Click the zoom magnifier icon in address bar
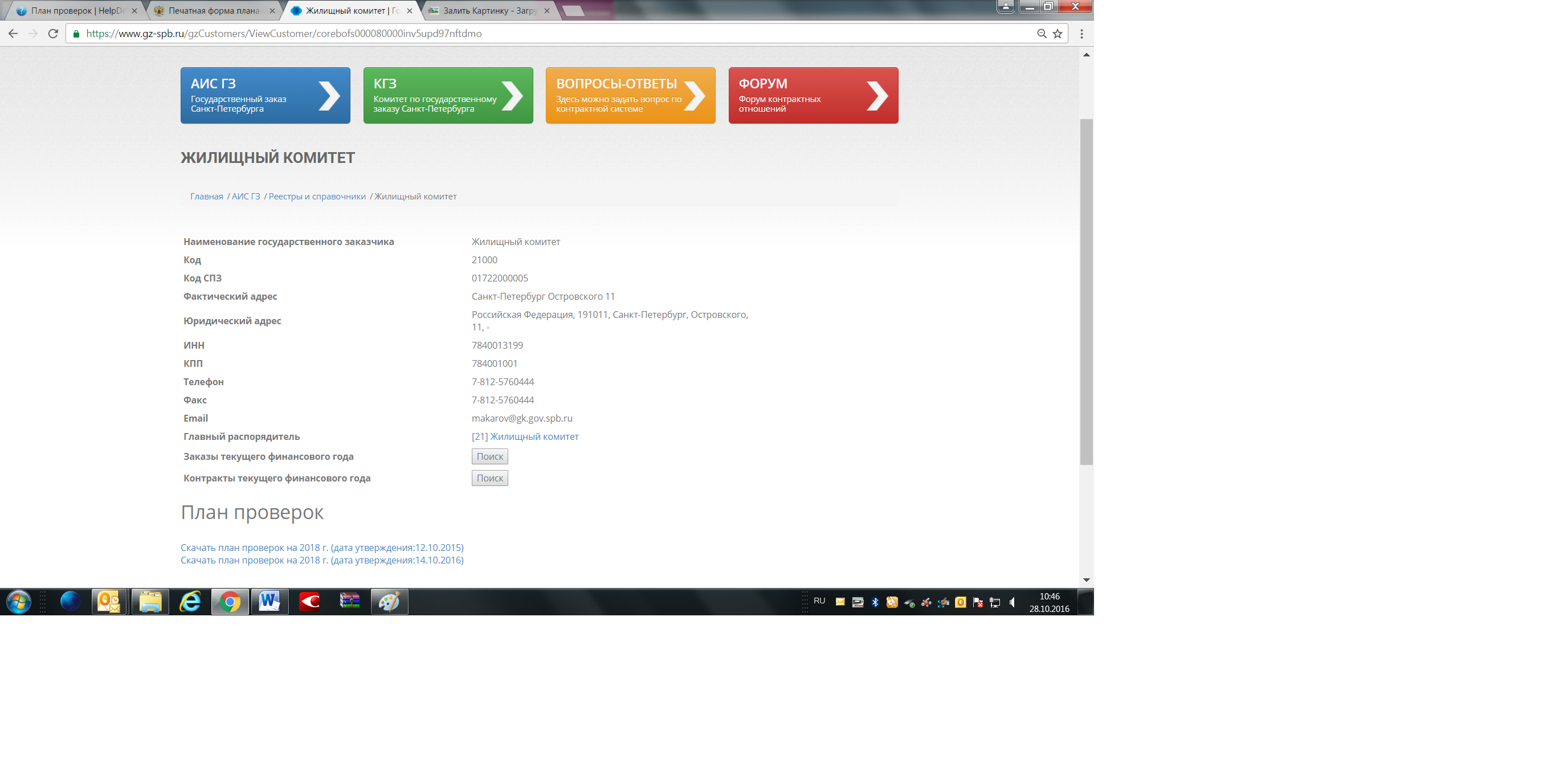Screen dimensions: 1543x784 coord(1042,34)
